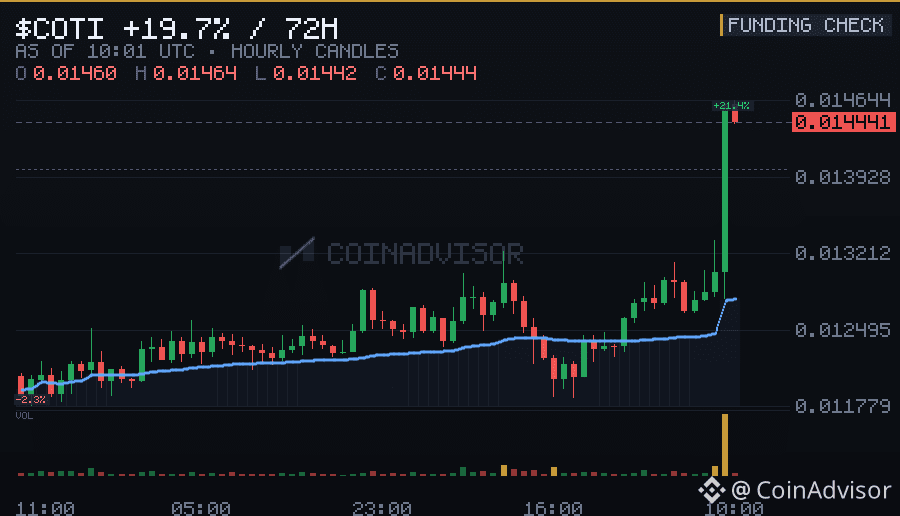
Task: Click the high value 0.01464
Action: coord(195,73)
